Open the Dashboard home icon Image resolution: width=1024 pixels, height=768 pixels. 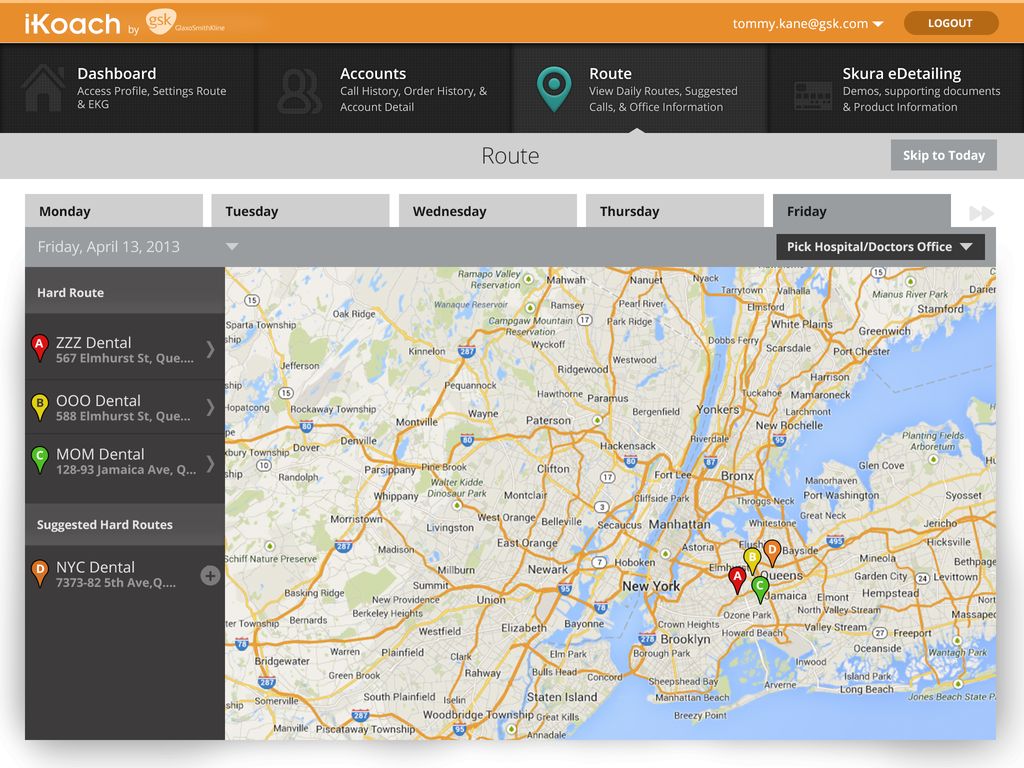43,88
